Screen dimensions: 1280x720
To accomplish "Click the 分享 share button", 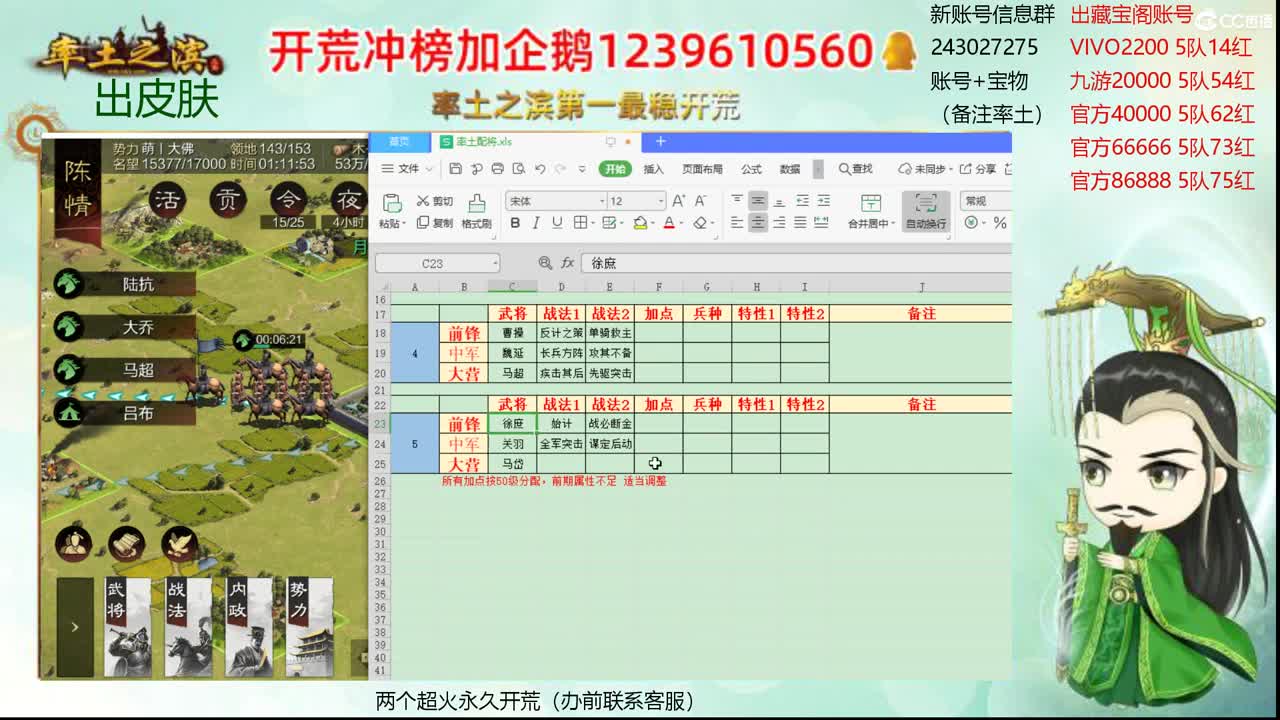I will tap(979, 169).
